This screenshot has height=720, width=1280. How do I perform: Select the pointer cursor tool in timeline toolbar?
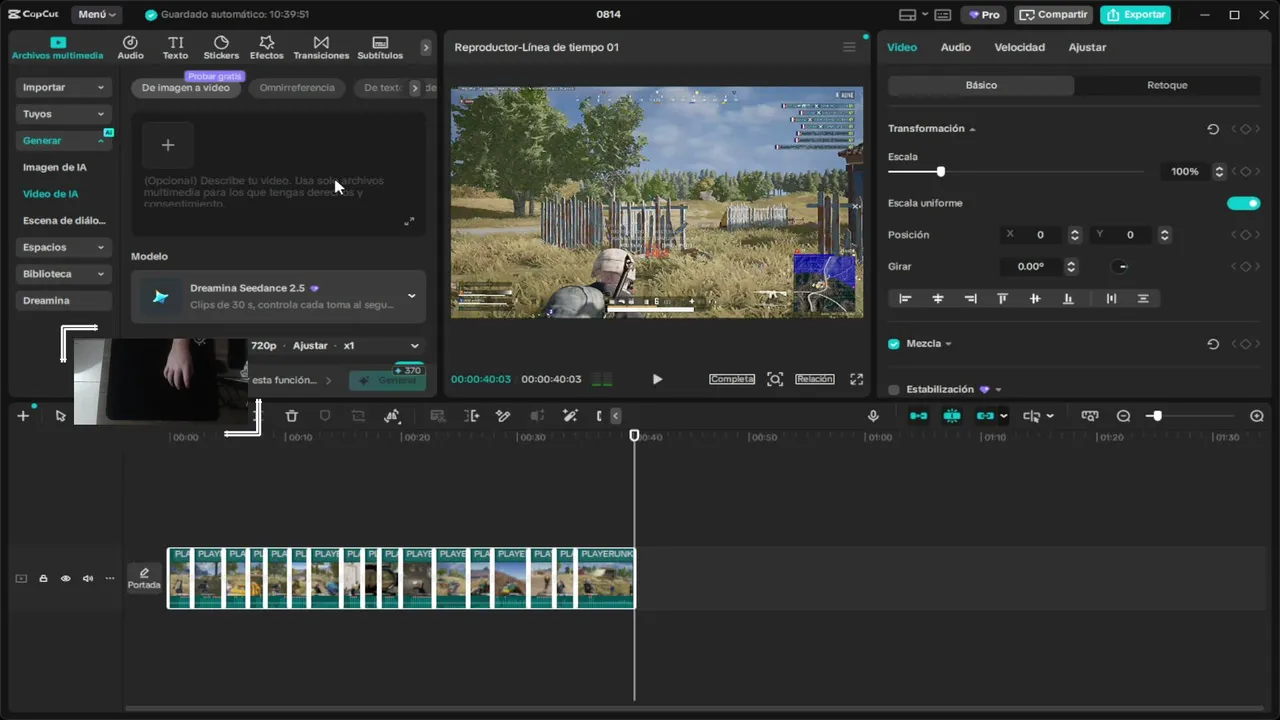61,416
